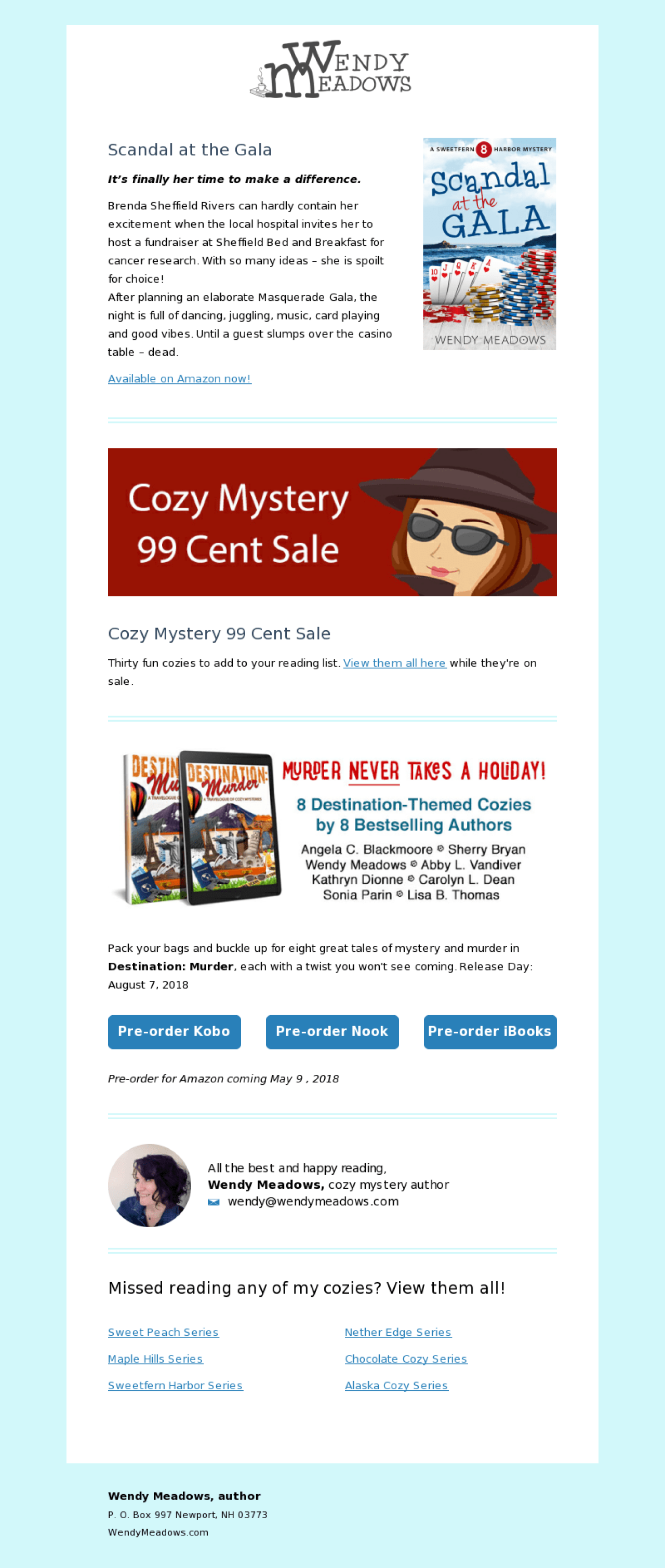
Task: Open the Maple Hills Series link
Action: coord(155,1359)
